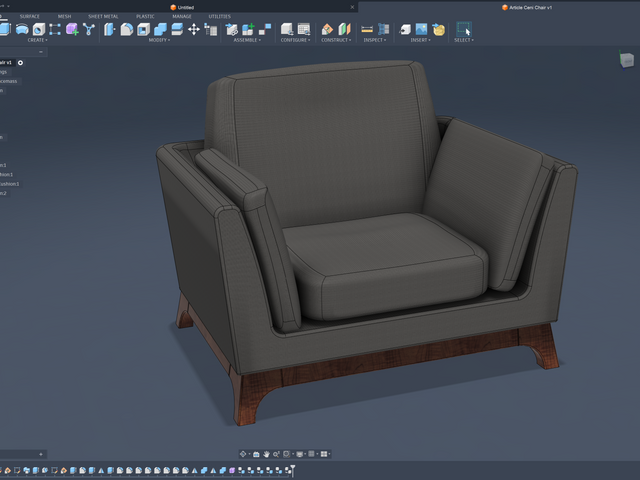Open the ASSEMBLE dropdown menu

(x=247, y=40)
